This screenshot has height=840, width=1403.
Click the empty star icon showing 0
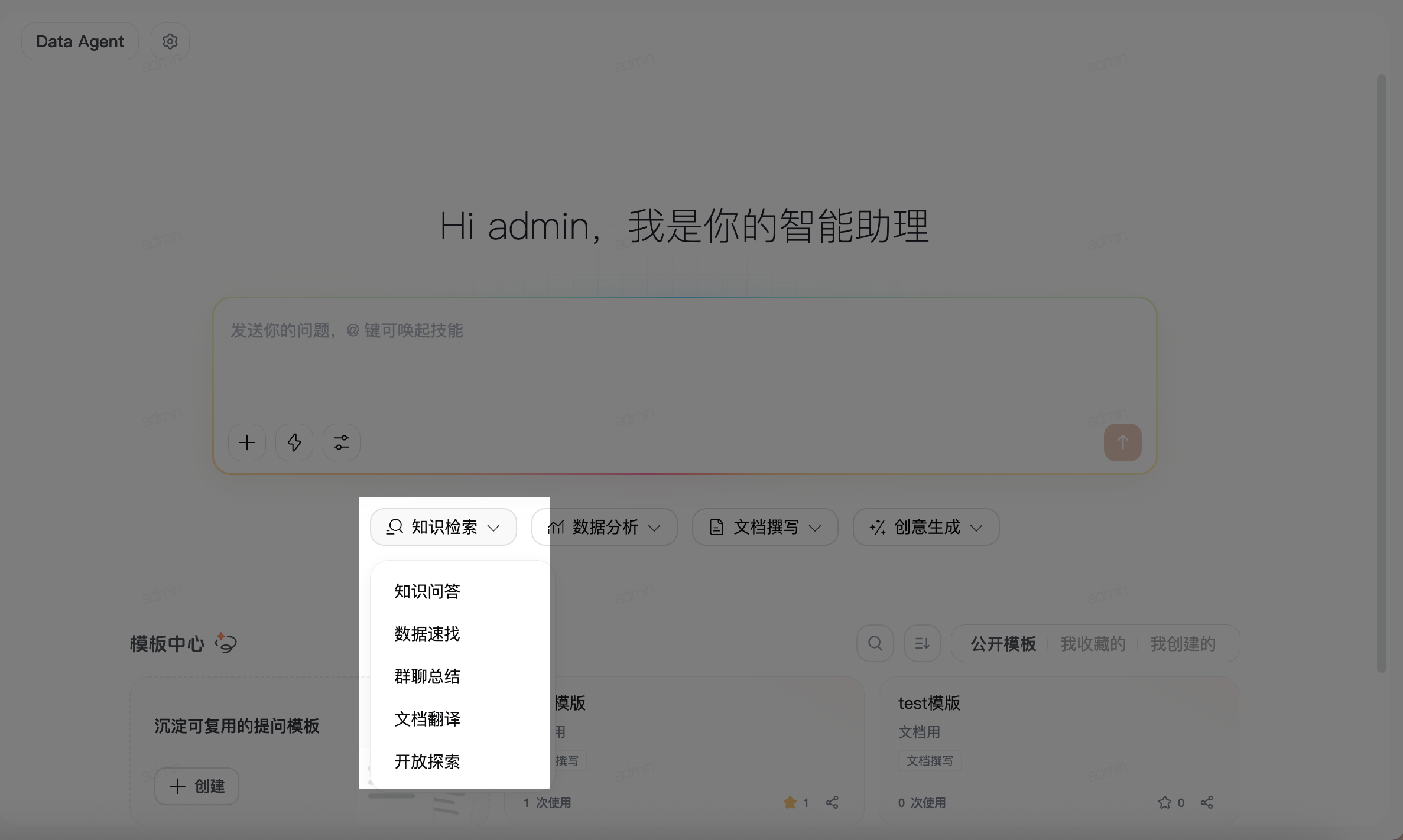point(1164,802)
